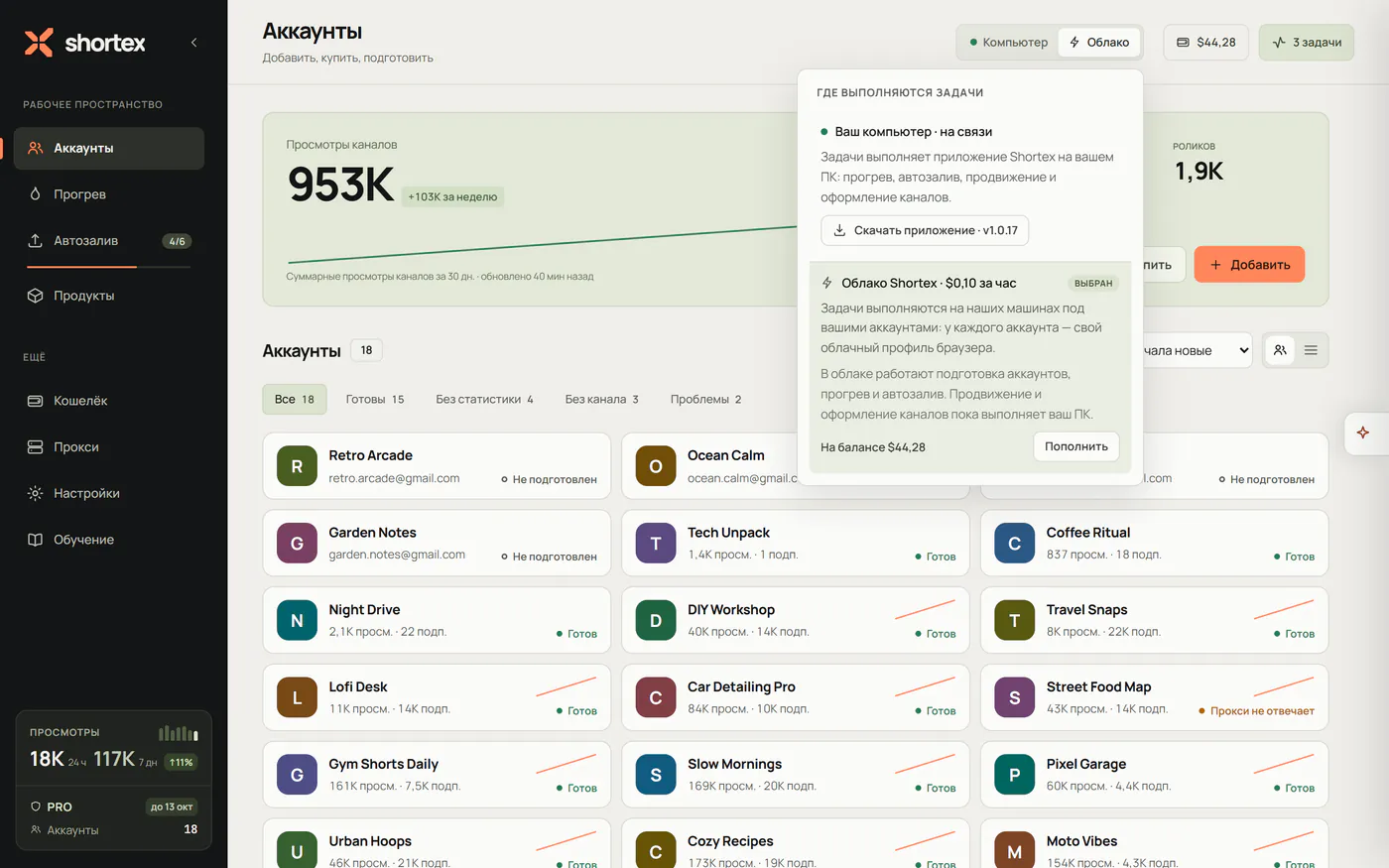Open Продукты in the sidebar
This screenshot has height=868, width=1389.
click(109, 296)
